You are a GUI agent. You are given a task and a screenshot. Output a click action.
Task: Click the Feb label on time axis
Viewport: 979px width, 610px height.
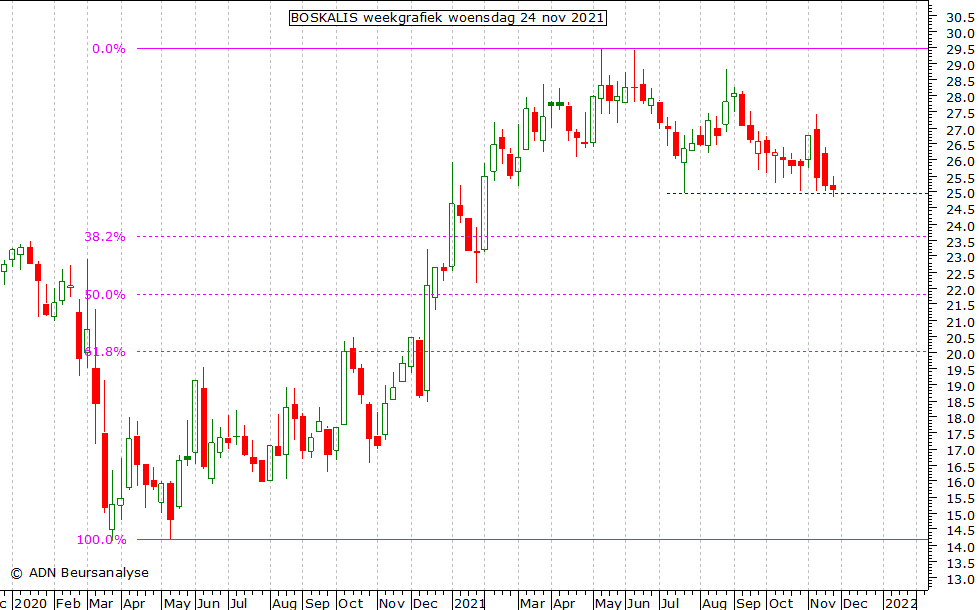pos(68,603)
